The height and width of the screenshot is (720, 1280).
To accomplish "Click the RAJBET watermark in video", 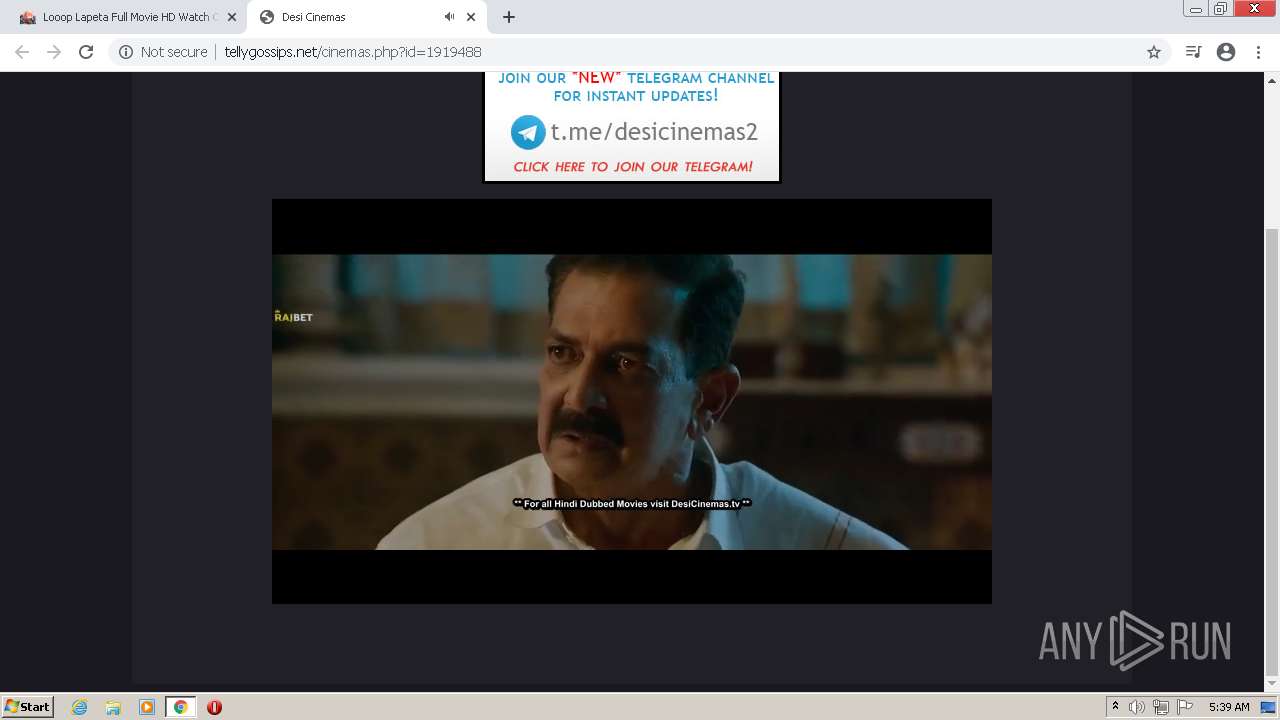I will (x=293, y=316).
